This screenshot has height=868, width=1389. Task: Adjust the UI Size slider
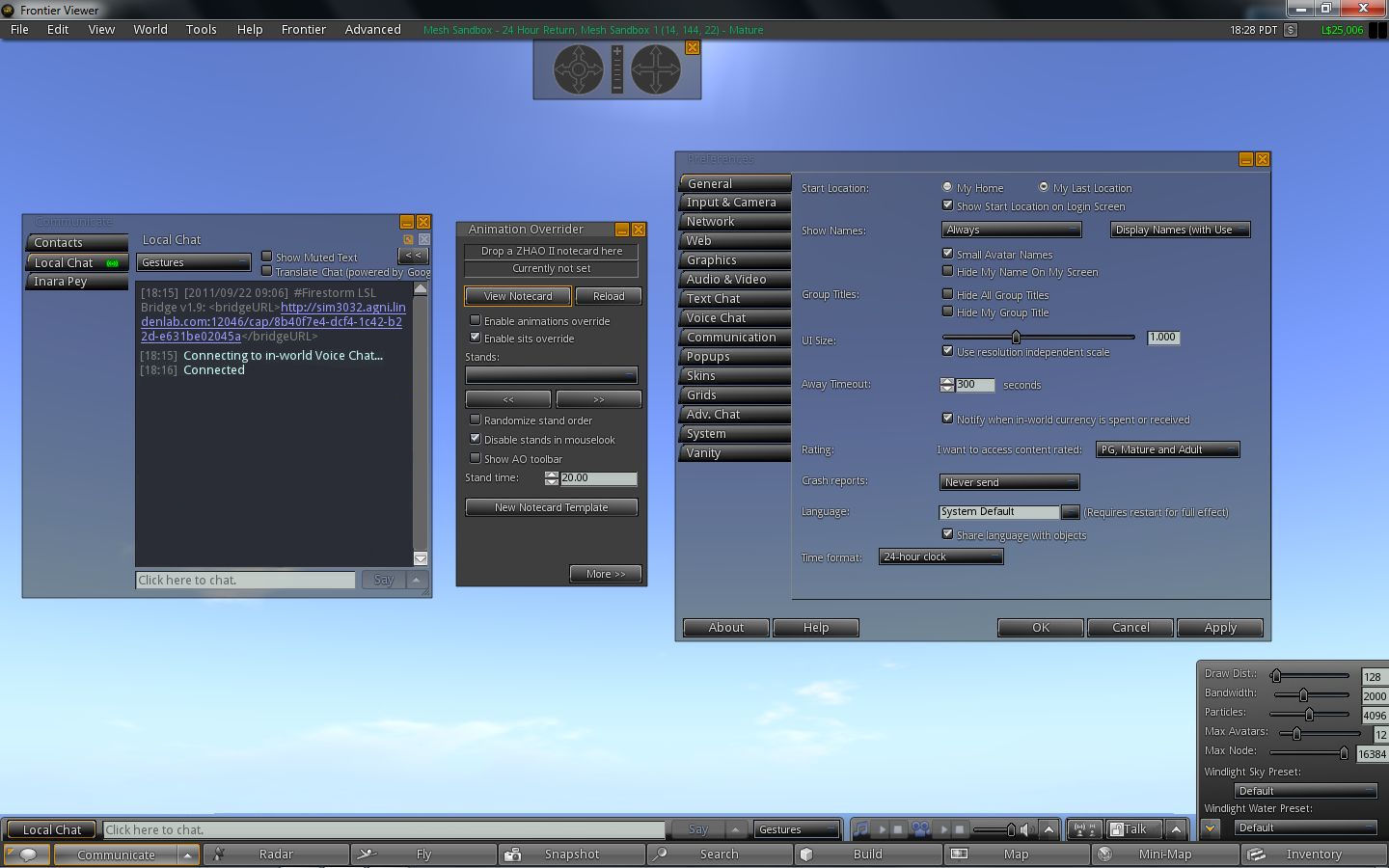click(x=1016, y=337)
